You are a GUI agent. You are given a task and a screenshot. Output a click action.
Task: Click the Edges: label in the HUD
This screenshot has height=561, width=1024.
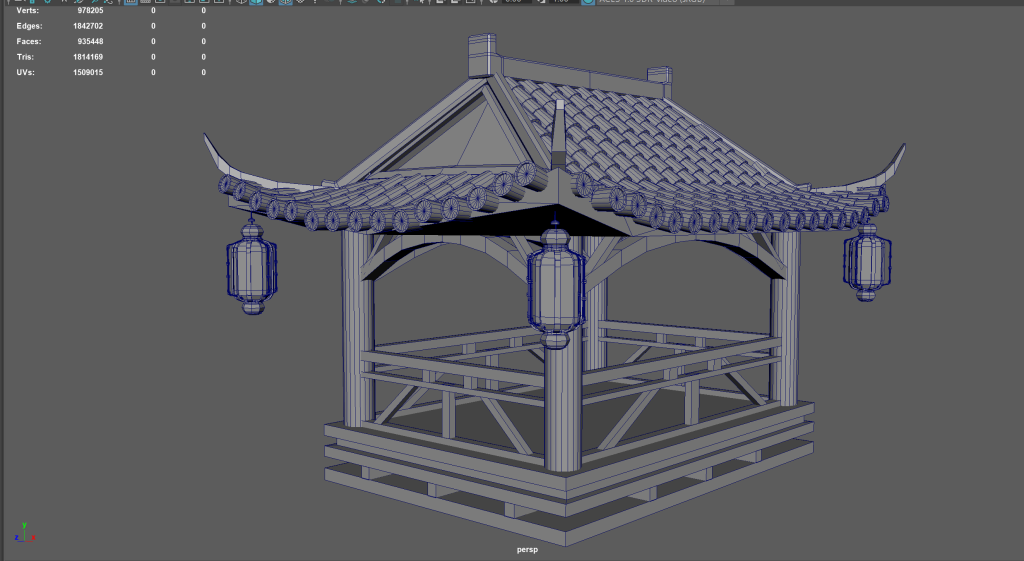[29, 26]
